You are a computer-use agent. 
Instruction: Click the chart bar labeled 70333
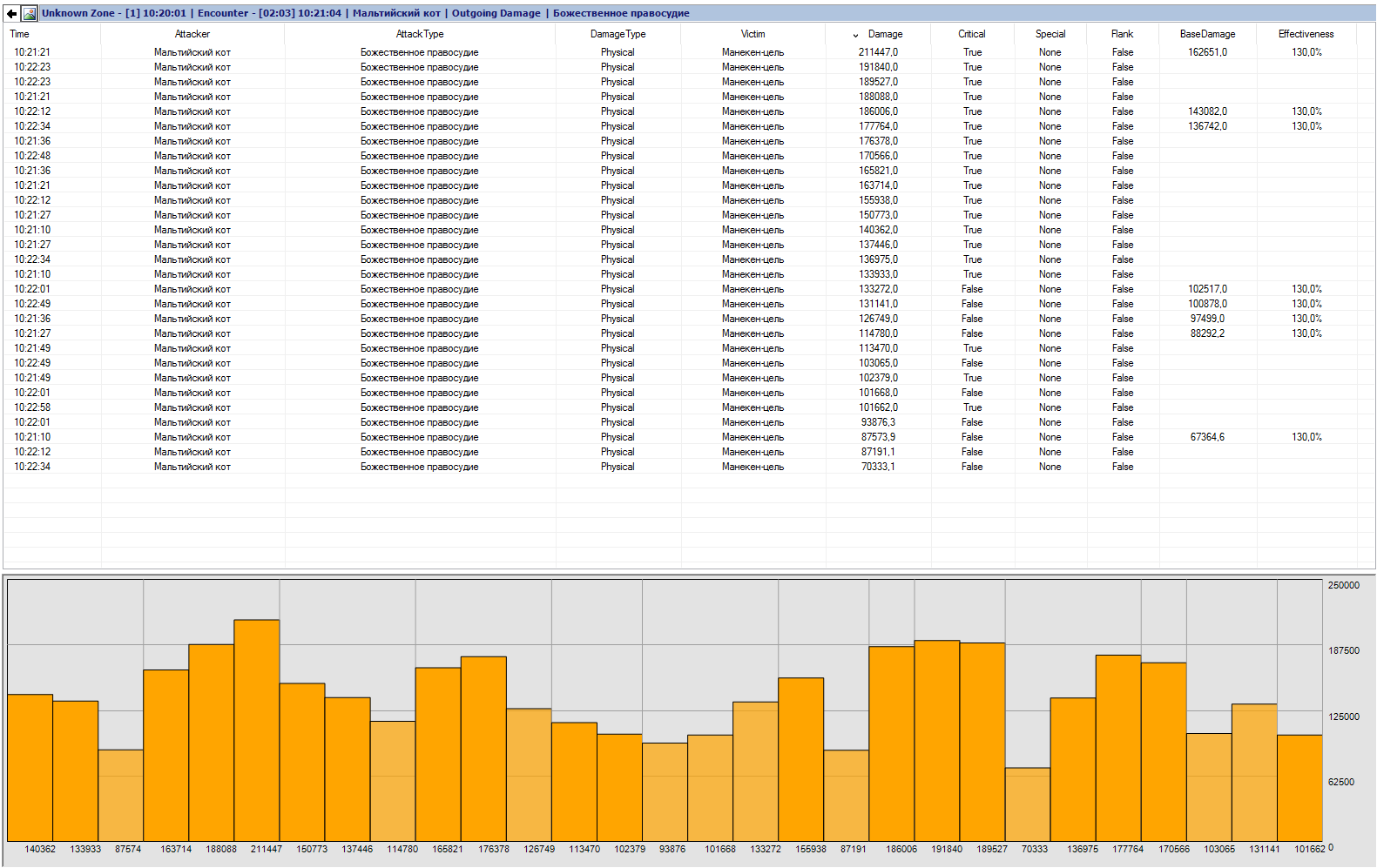1028,804
